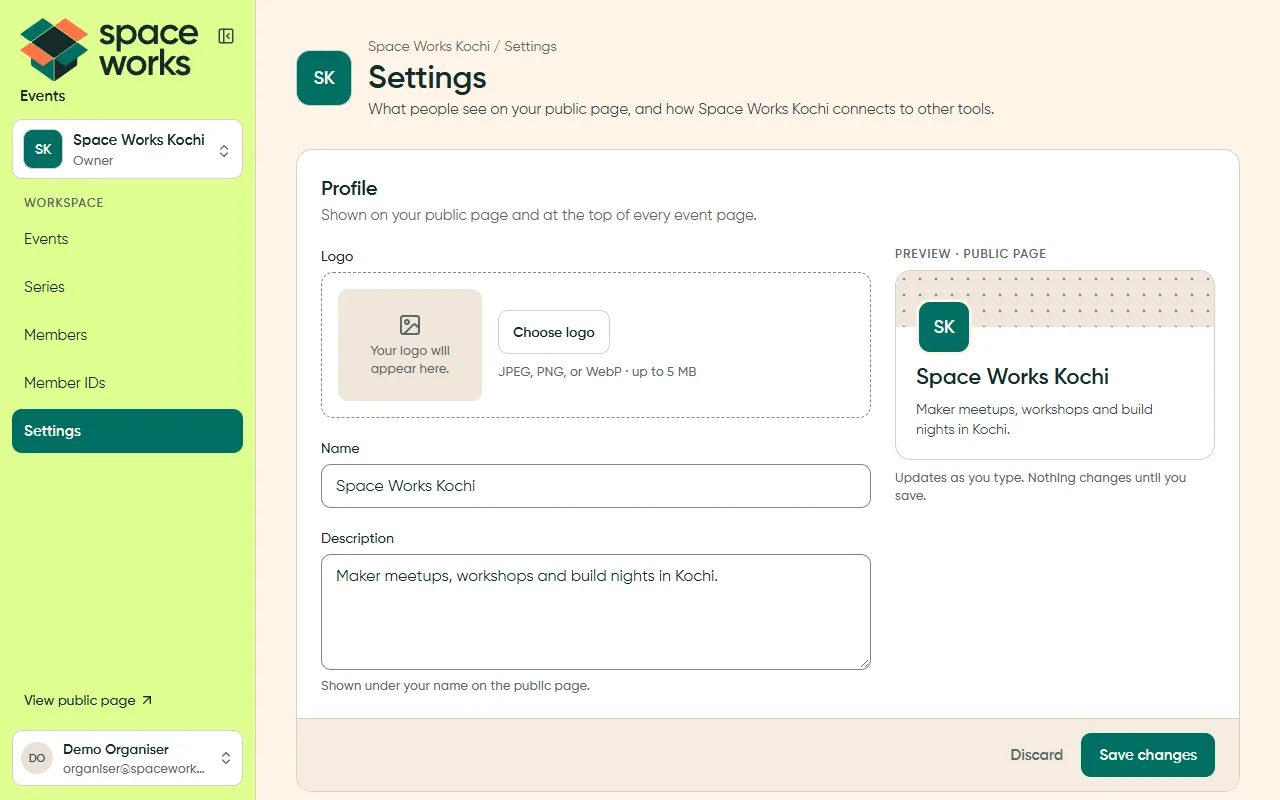Screen dimensions: 1280x800
Task: Open Series in the sidebar
Action: tap(127, 287)
